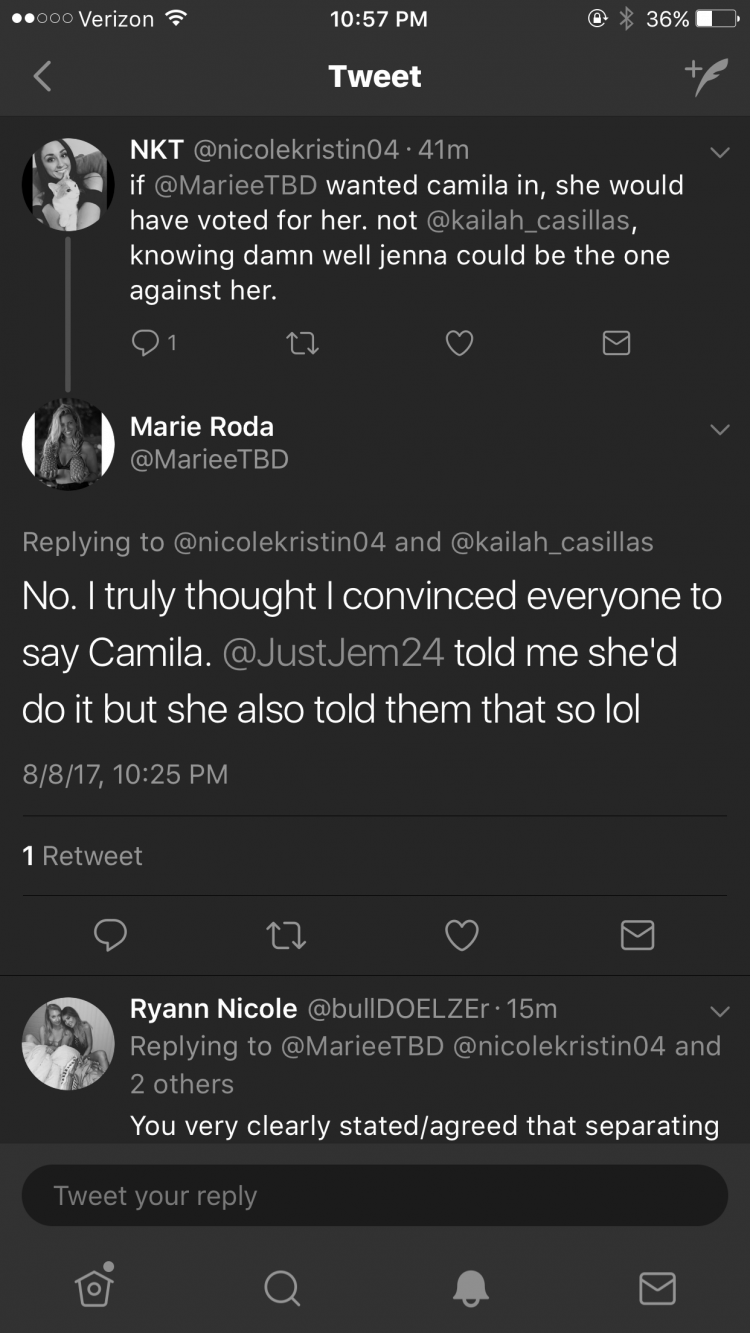Image resolution: width=750 pixels, height=1333 pixels.
Task: Go to Home tab in bottom bar
Action: 94,1286
